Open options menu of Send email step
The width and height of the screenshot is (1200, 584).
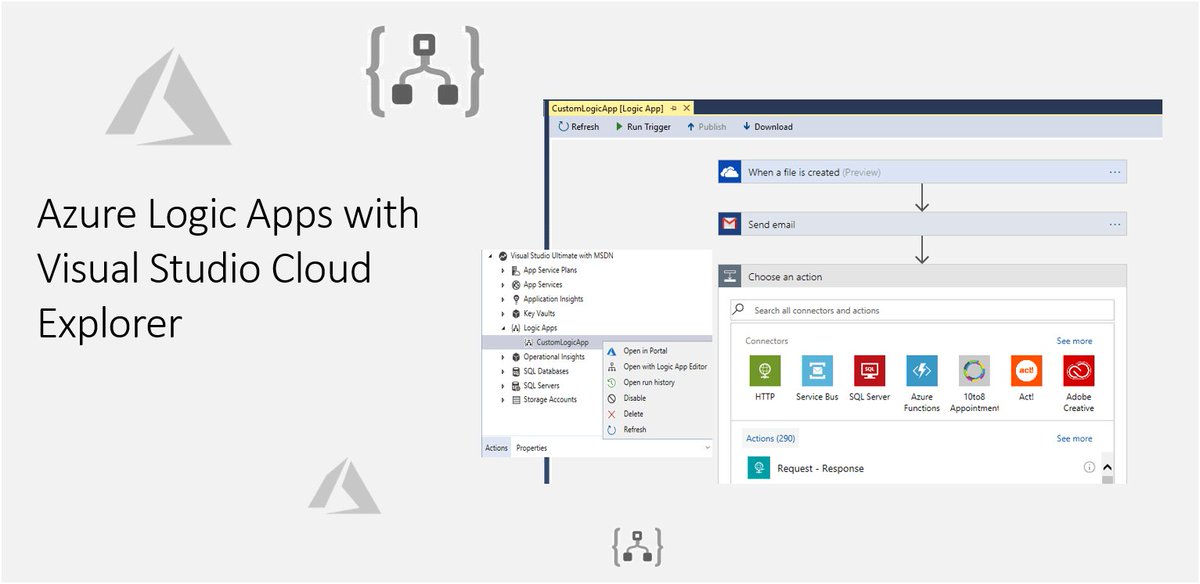tap(1115, 224)
